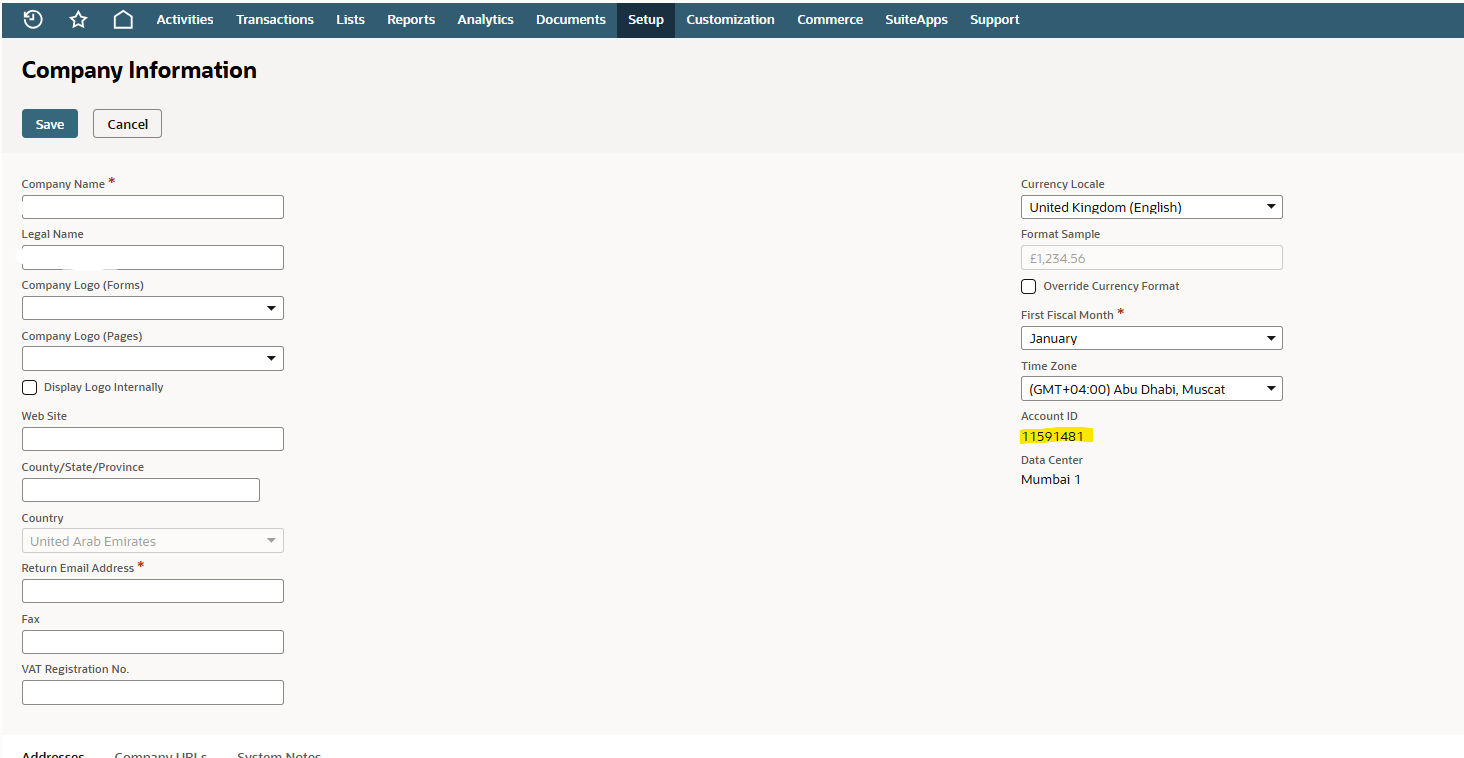Focus the Company Name input field
The width and height of the screenshot is (1464, 758).
[x=153, y=207]
